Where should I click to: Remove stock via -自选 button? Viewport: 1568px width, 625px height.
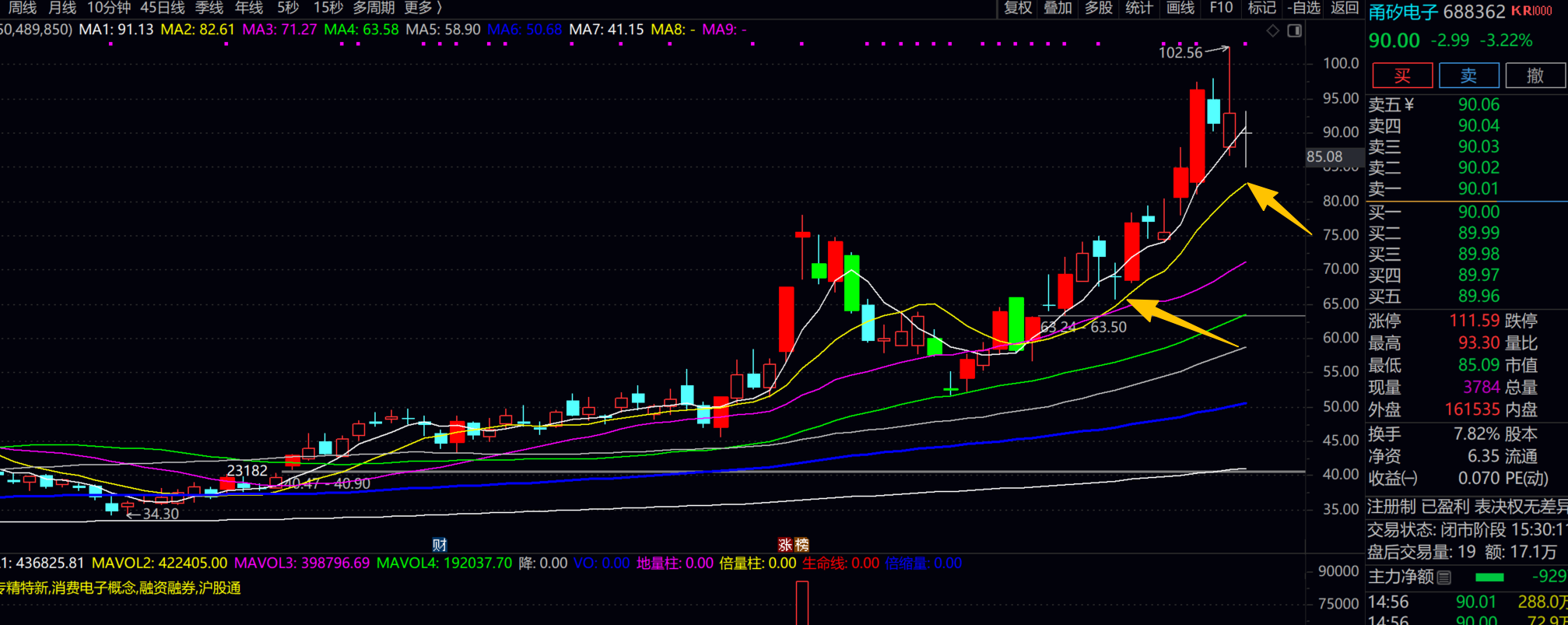(x=1303, y=8)
